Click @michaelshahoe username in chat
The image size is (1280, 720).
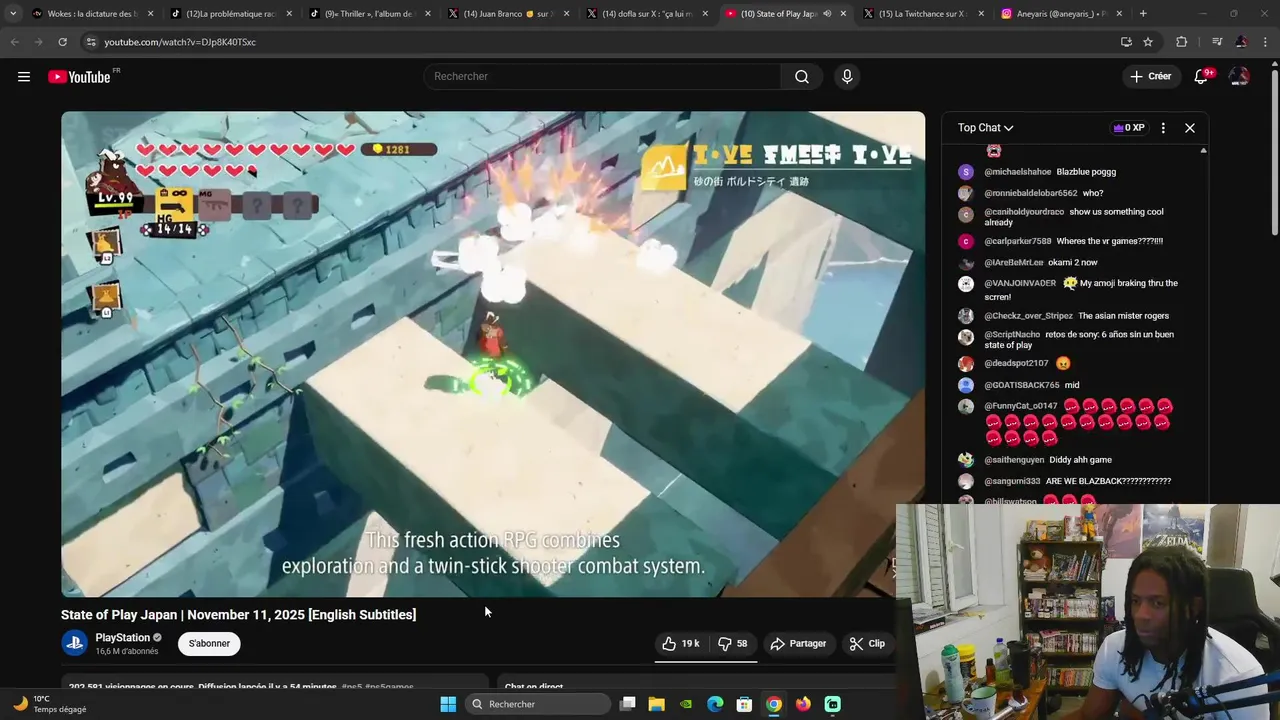[1017, 172]
